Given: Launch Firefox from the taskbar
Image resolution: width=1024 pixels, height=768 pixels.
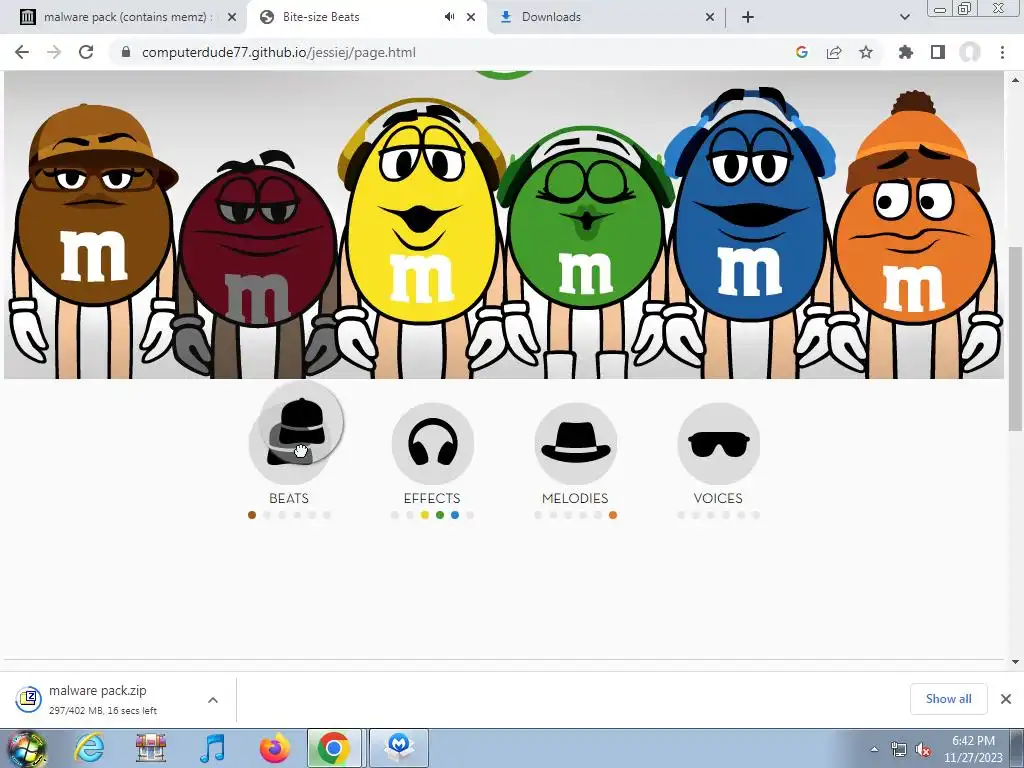Looking at the screenshot, I should pyautogui.click(x=274, y=748).
